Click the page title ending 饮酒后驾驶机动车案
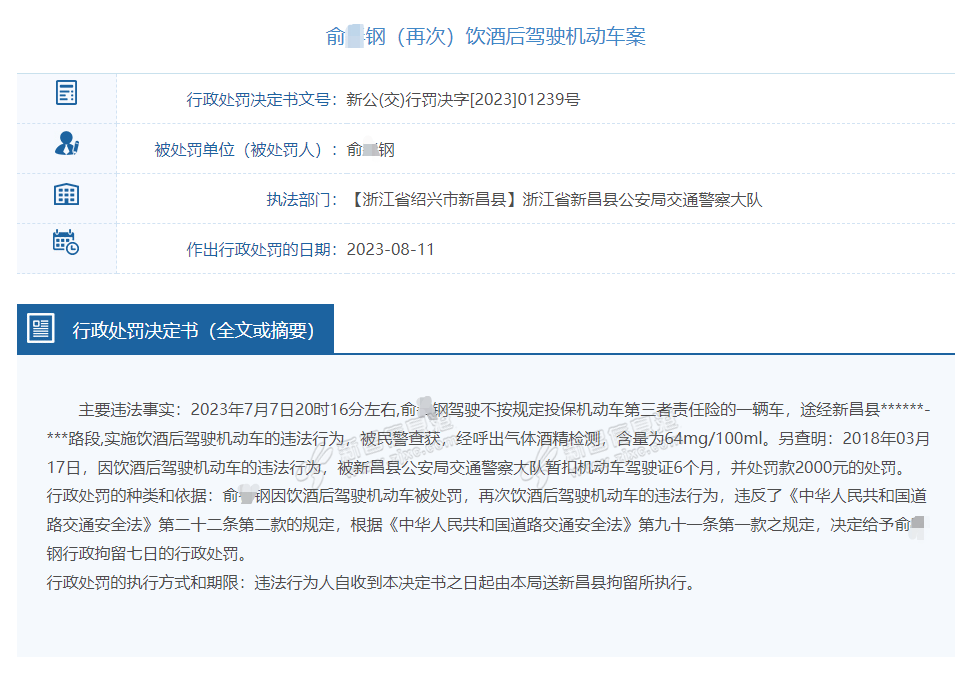 (486, 37)
